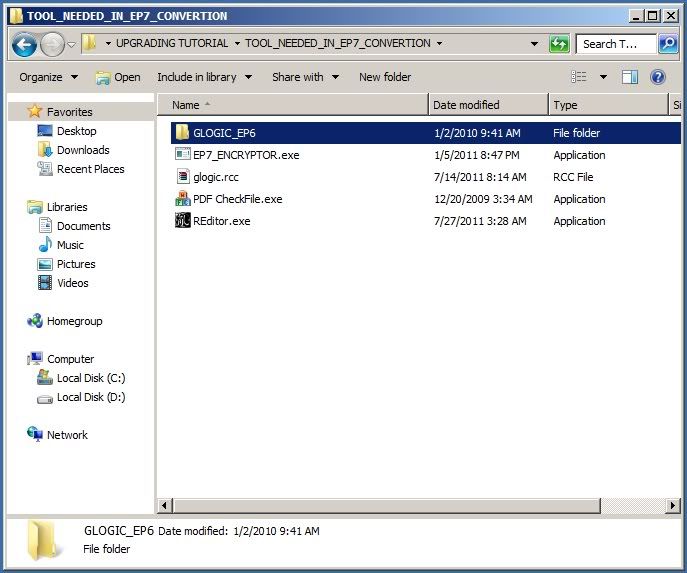The image size is (687, 573).
Task: Click the Open toolbar button
Action: pyautogui.click(x=118, y=77)
